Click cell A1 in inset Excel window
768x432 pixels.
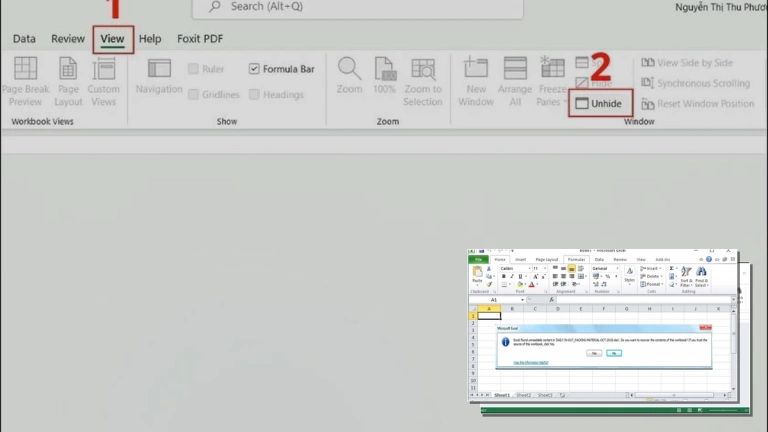[489, 316]
